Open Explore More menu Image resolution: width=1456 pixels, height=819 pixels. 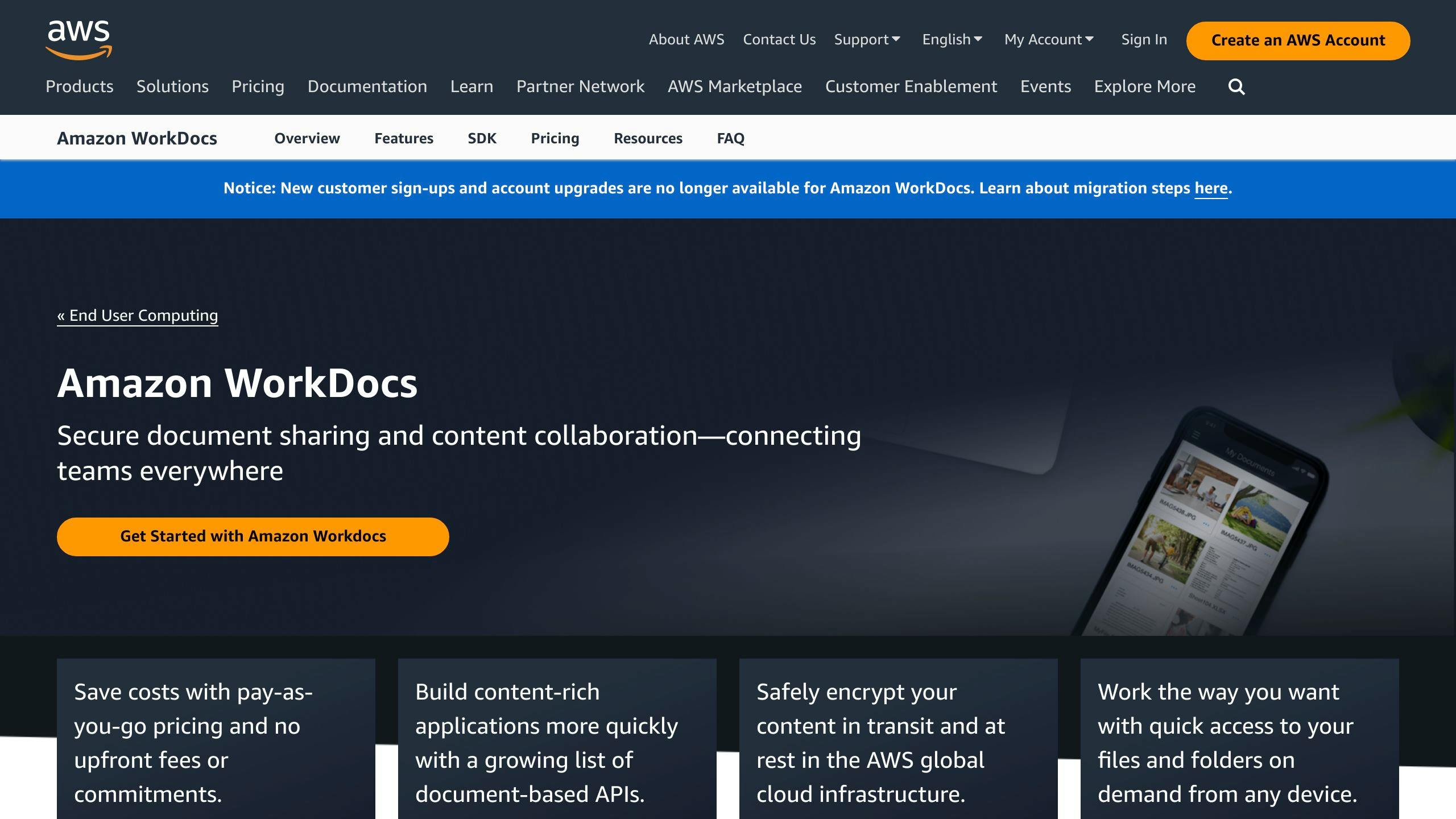(x=1145, y=86)
